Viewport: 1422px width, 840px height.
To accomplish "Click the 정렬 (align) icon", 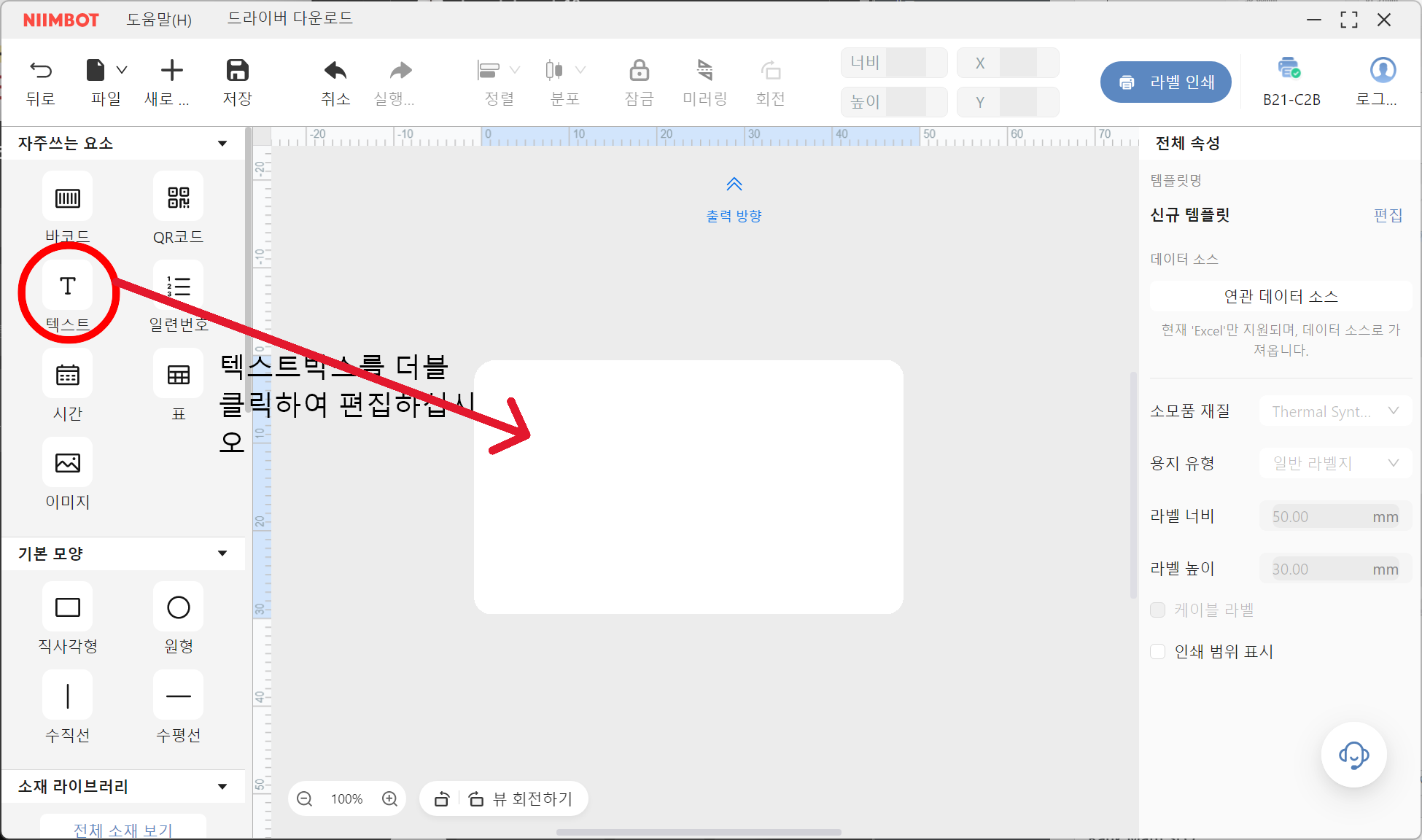I will point(488,71).
